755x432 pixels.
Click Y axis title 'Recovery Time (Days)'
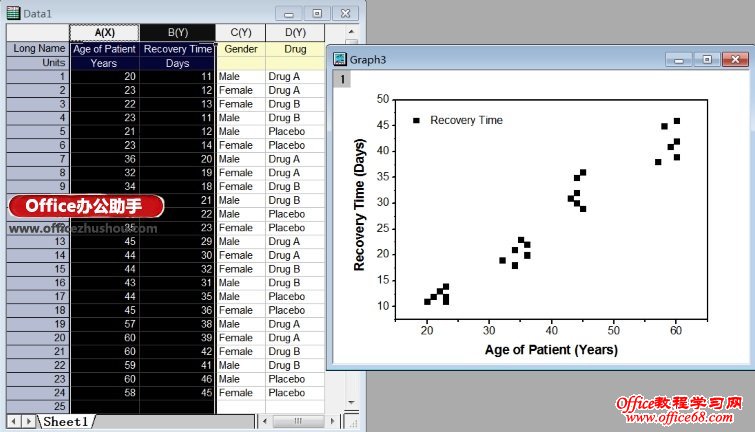[360, 205]
